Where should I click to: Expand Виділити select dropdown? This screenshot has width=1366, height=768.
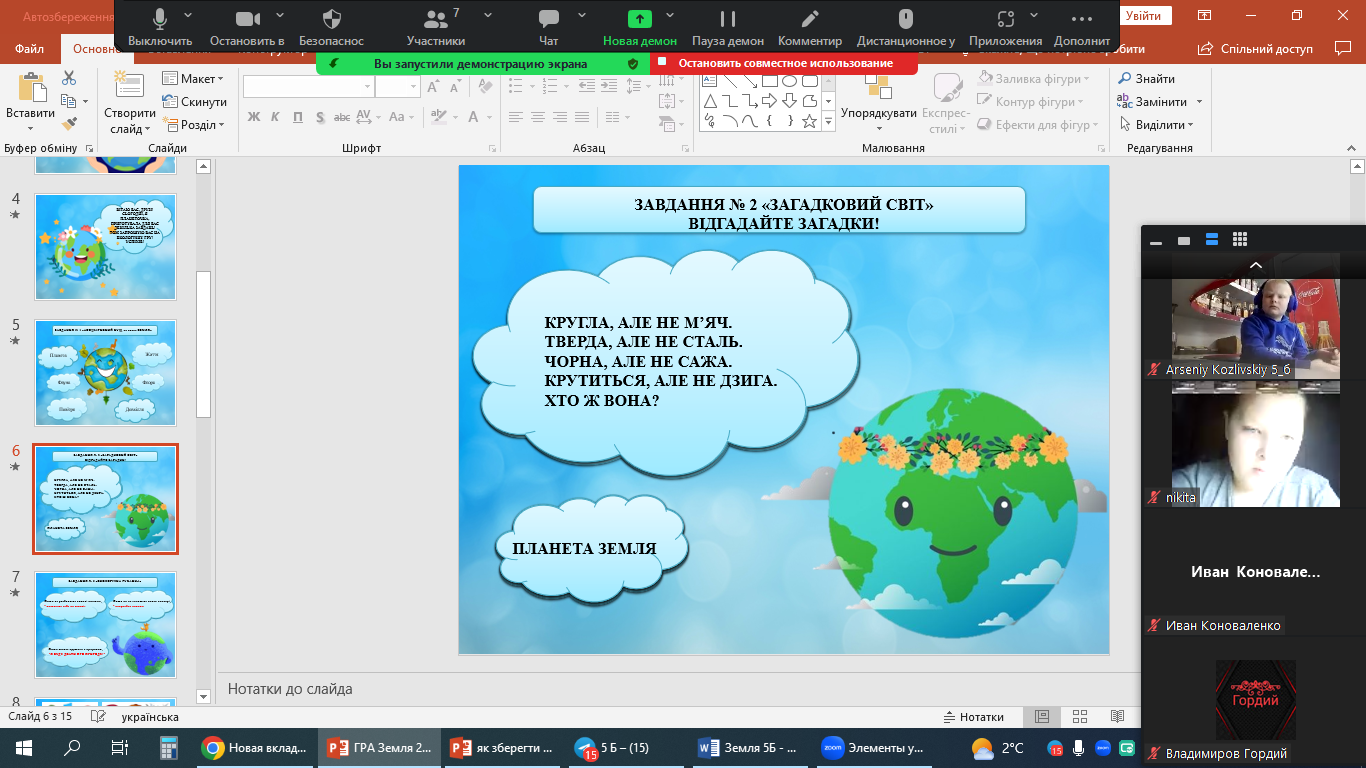click(1157, 125)
